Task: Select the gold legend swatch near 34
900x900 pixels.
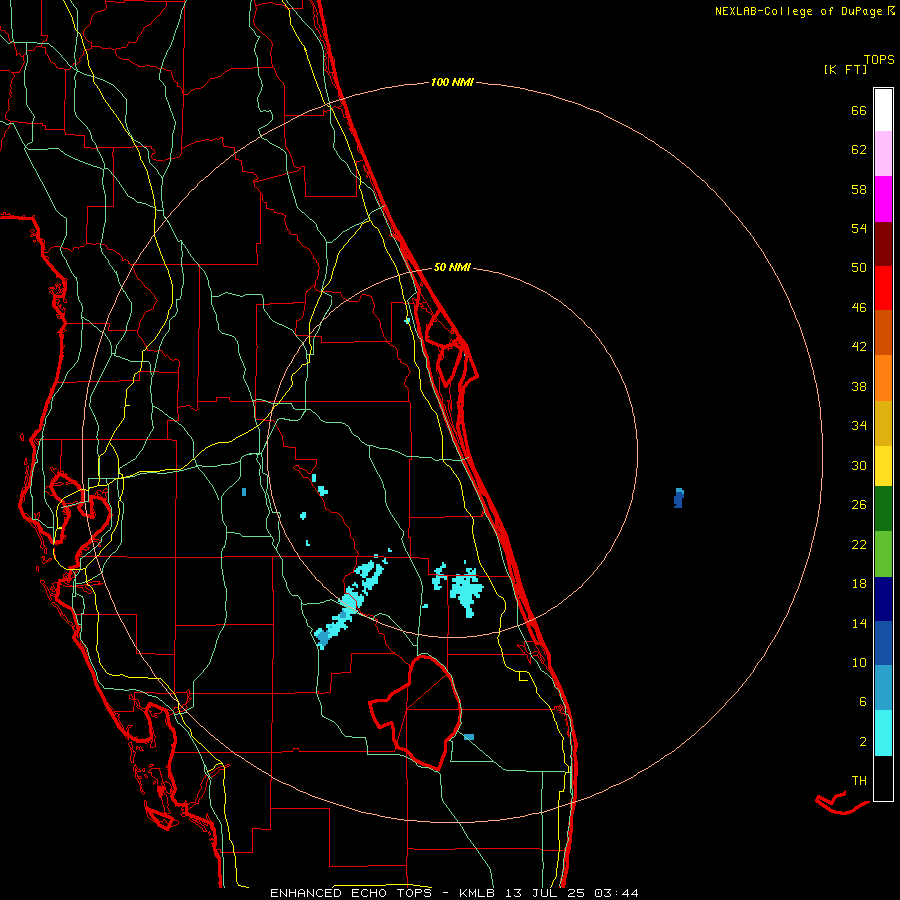Action: point(883,423)
